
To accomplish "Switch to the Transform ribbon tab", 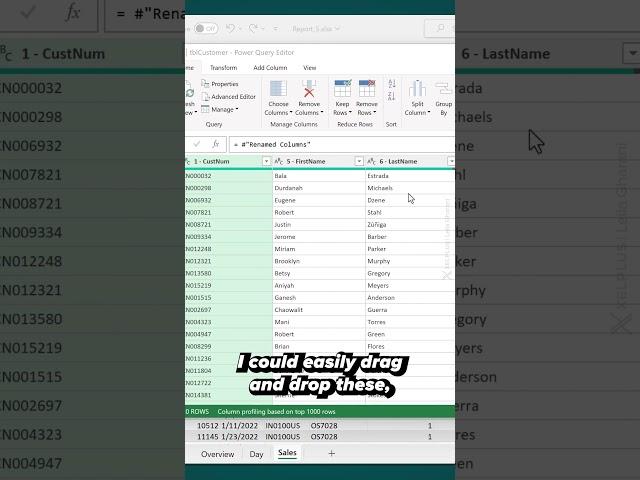I will [x=223, y=67].
